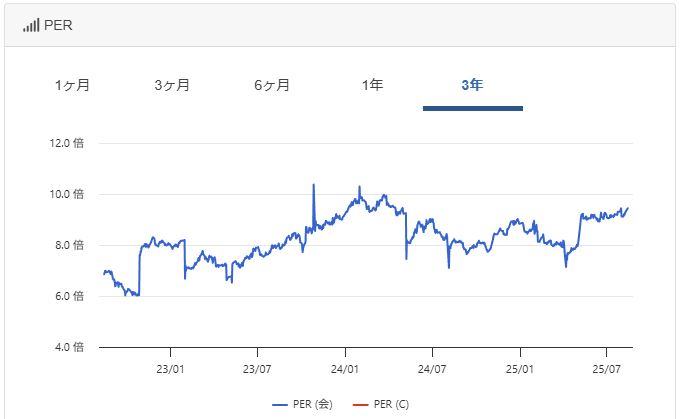Screen dimensions: 681x419
Task: Click the 23/07 x-axis label
Action: [257, 369]
